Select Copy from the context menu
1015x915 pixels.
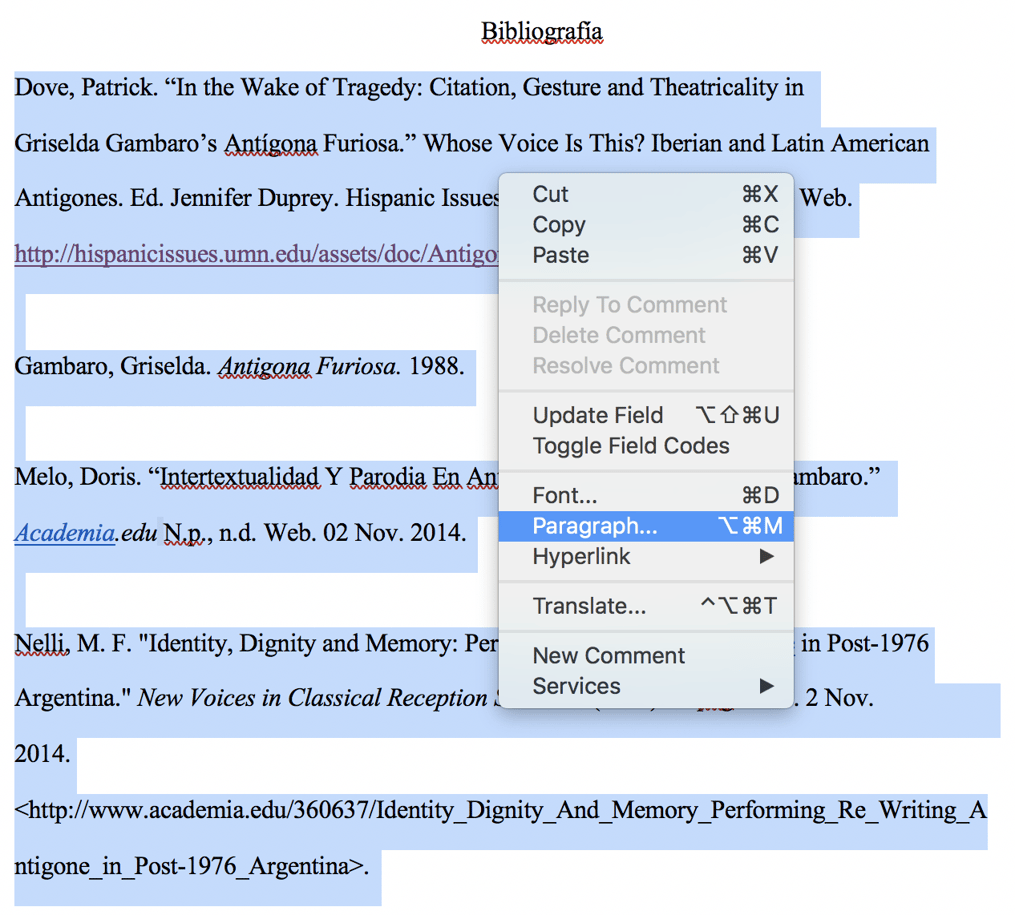557,225
